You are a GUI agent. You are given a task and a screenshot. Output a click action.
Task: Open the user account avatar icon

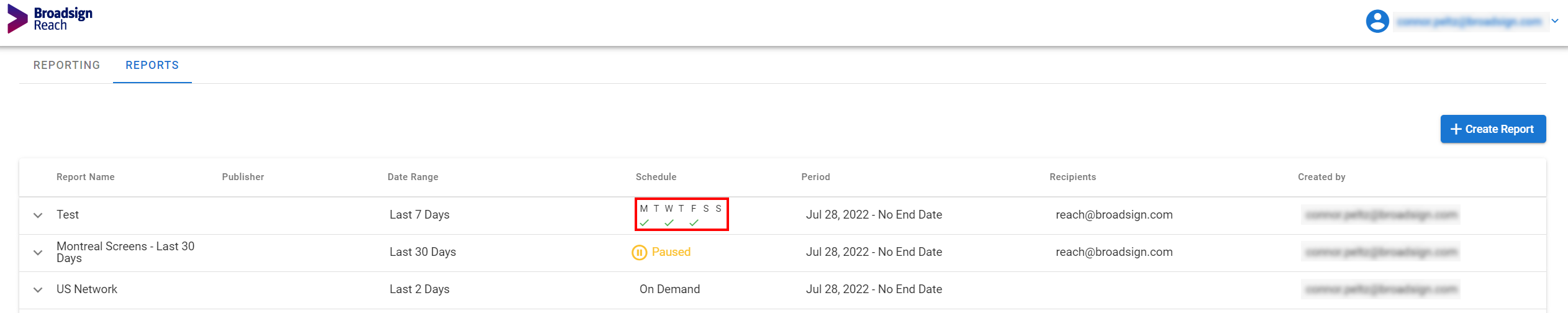pyautogui.click(x=1377, y=21)
